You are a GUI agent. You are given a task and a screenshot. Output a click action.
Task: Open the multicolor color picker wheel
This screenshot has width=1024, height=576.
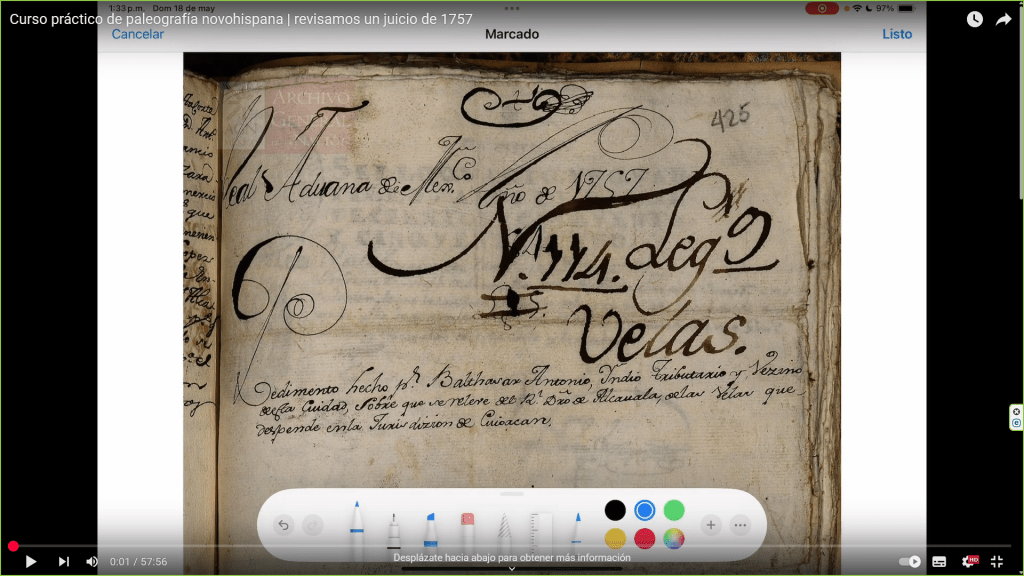674,539
